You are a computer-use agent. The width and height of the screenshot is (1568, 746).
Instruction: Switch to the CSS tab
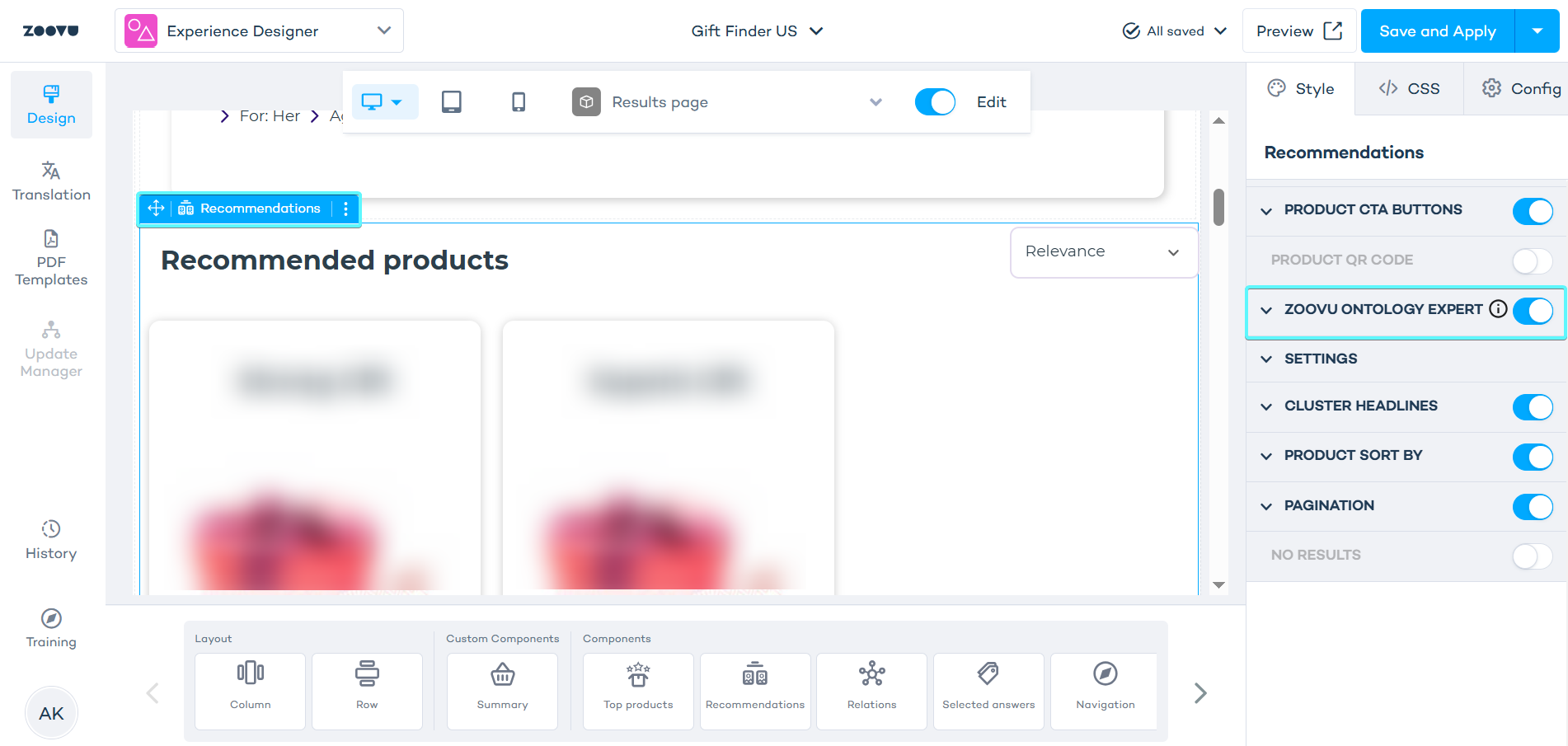click(1409, 89)
